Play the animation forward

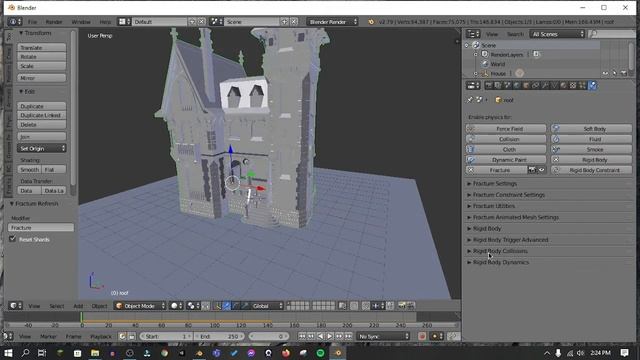pos(330,336)
